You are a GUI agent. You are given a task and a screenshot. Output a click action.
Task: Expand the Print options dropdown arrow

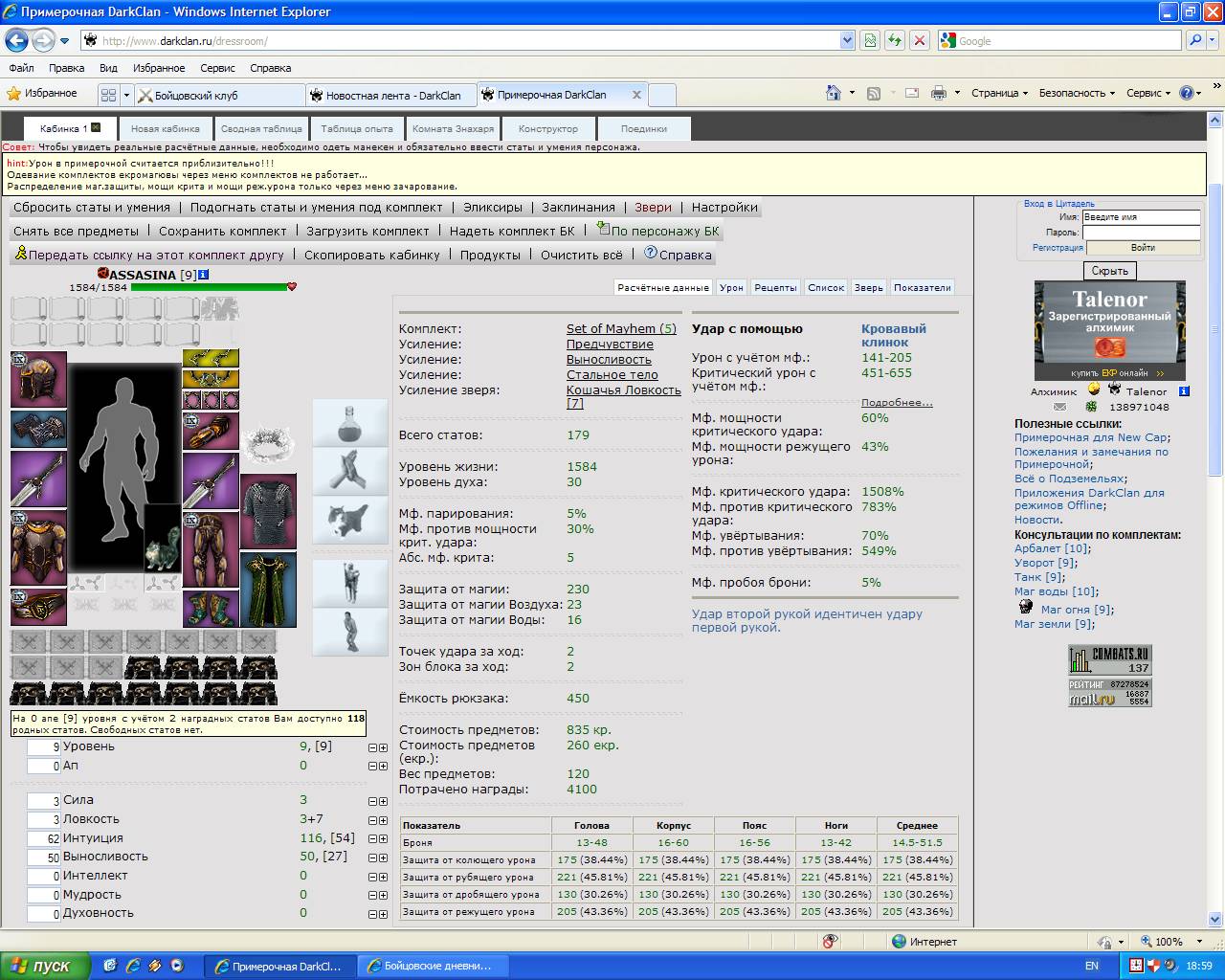tap(957, 93)
